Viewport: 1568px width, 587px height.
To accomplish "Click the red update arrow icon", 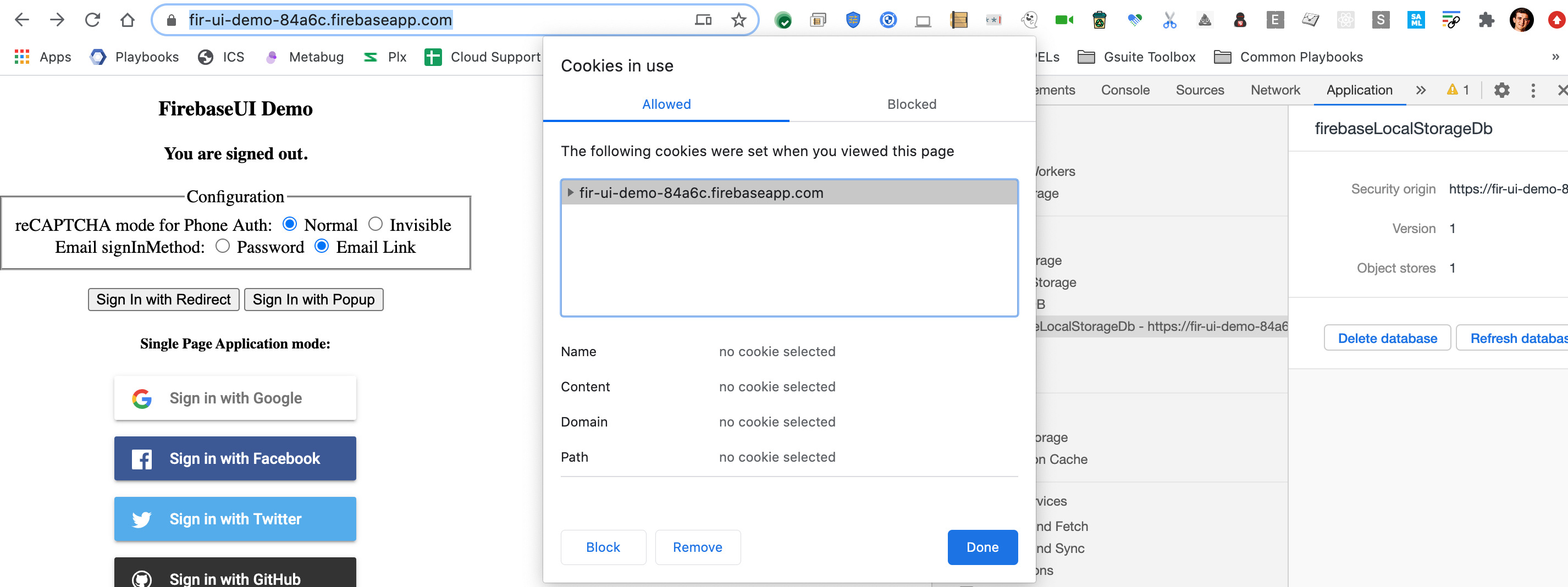I will 1556,20.
